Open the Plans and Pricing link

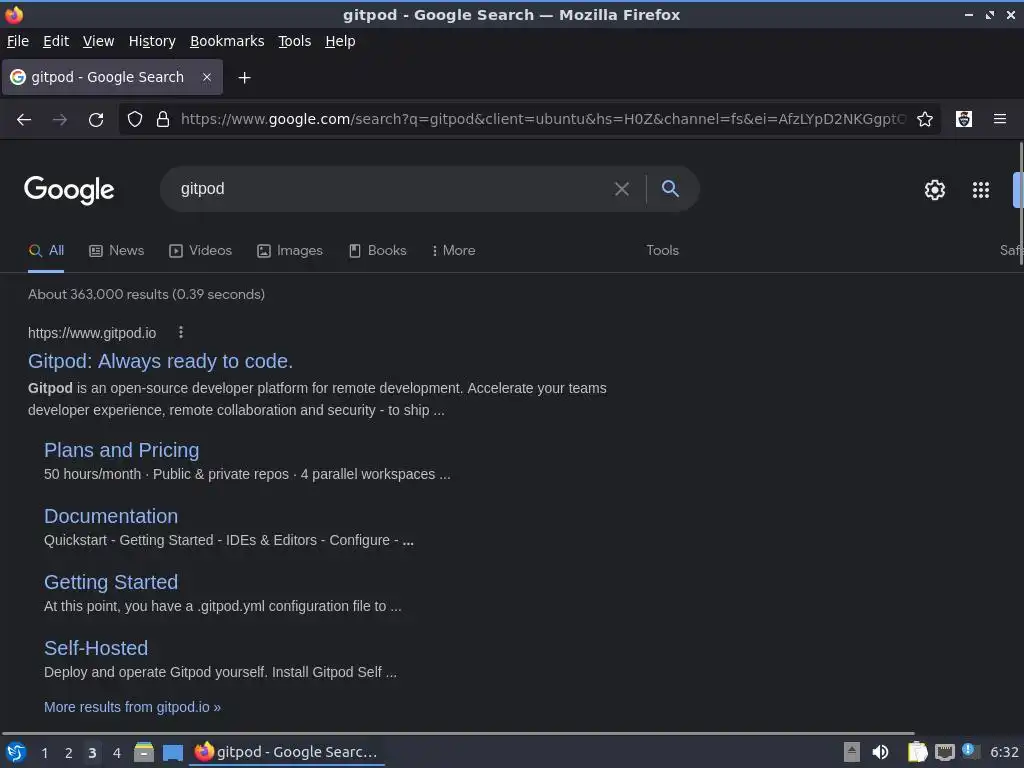pos(121,450)
